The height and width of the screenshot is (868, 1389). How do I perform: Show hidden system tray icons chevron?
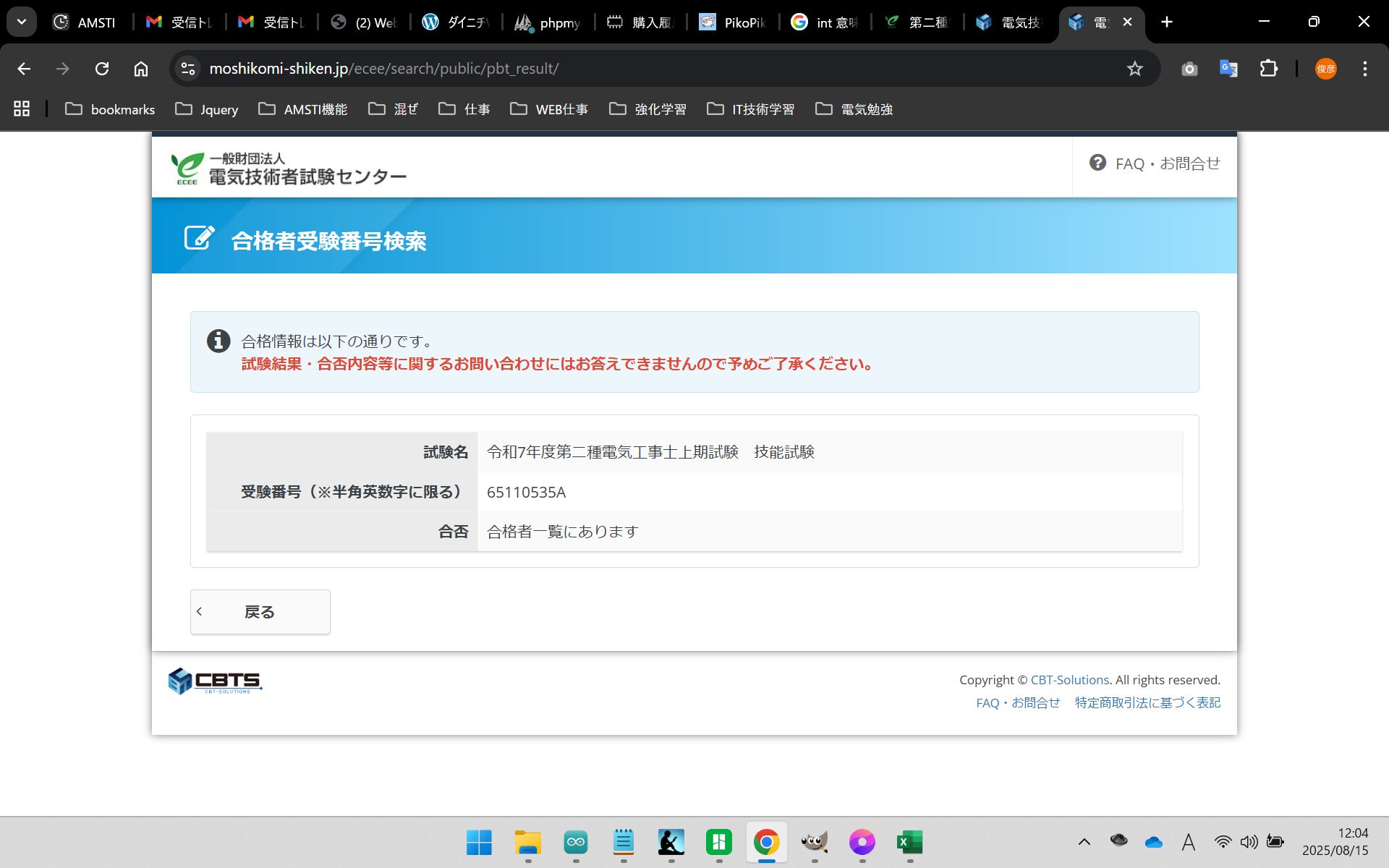click(x=1084, y=842)
